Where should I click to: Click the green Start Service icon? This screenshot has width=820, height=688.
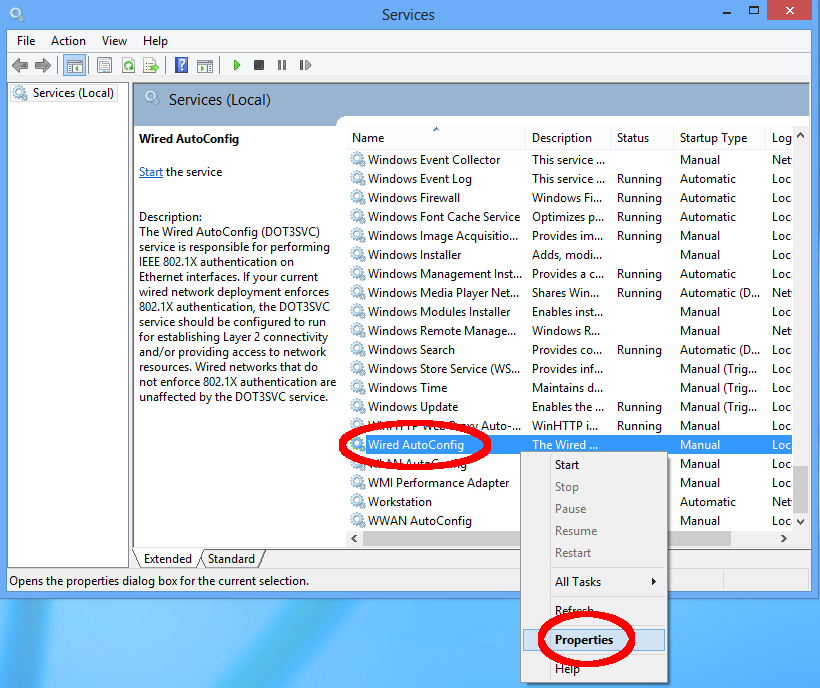(x=237, y=65)
